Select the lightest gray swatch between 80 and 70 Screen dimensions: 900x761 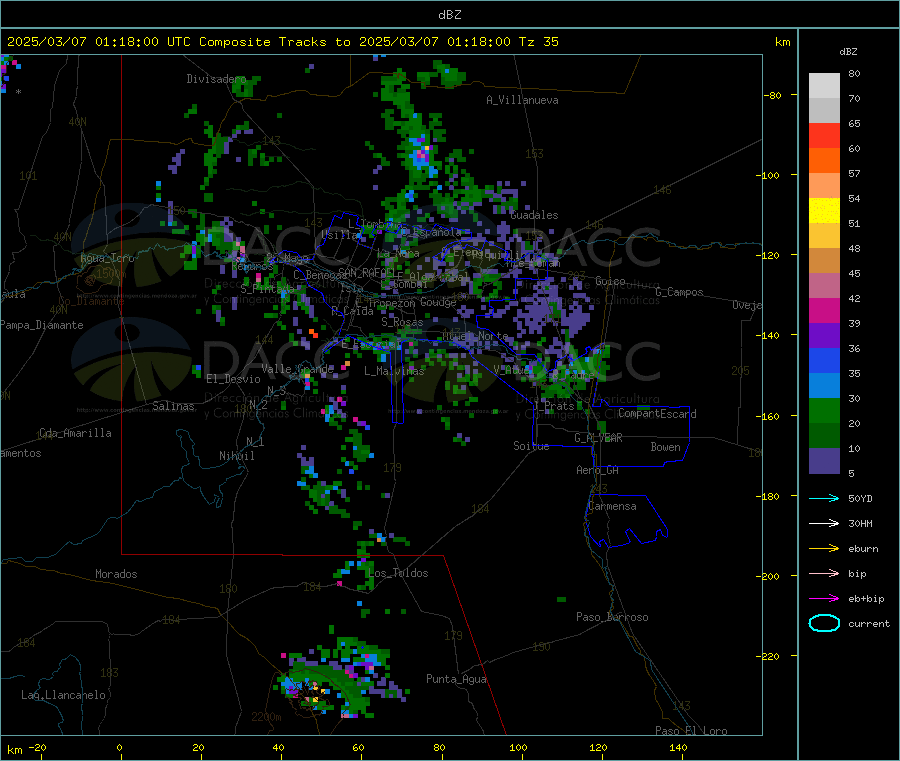pos(824,86)
